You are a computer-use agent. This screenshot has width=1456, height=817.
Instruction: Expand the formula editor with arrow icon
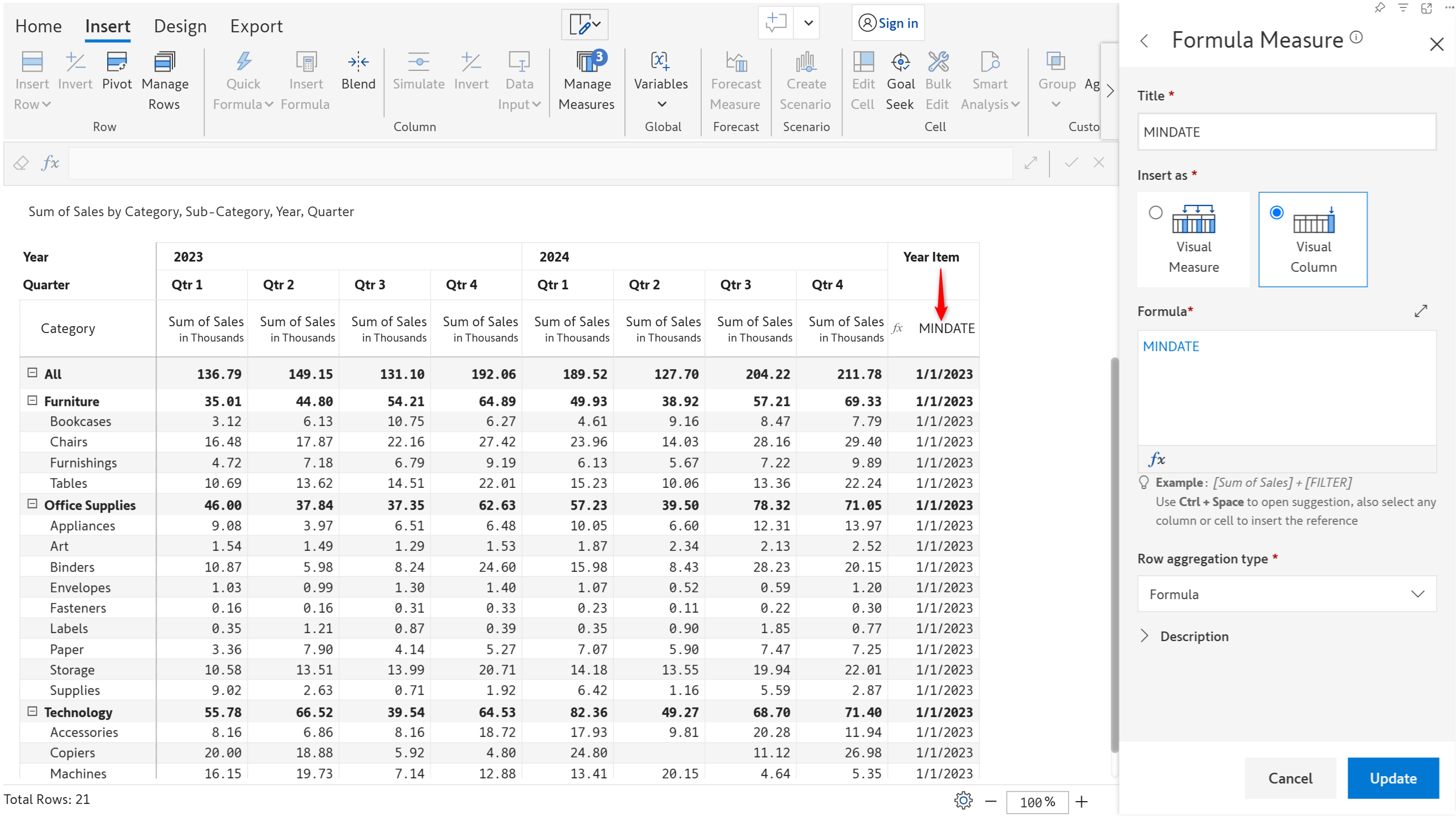coord(1420,311)
